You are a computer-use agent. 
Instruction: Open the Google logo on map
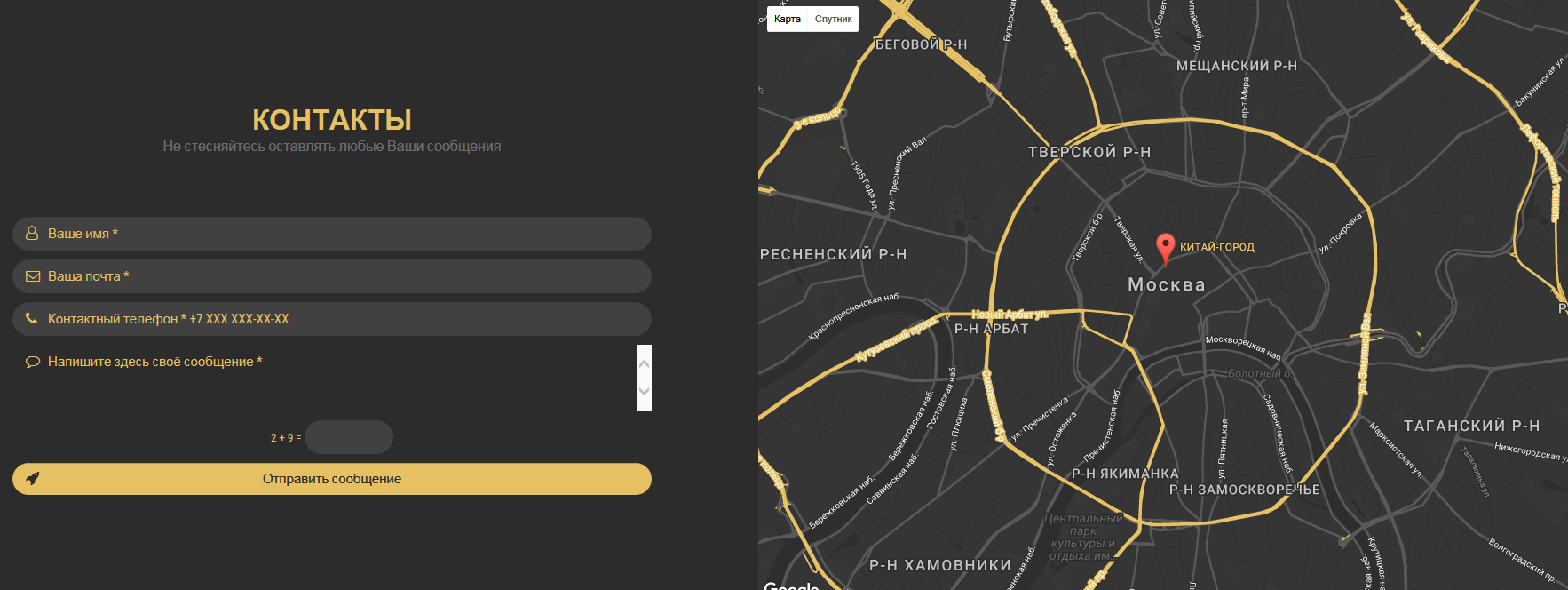pos(790,585)
